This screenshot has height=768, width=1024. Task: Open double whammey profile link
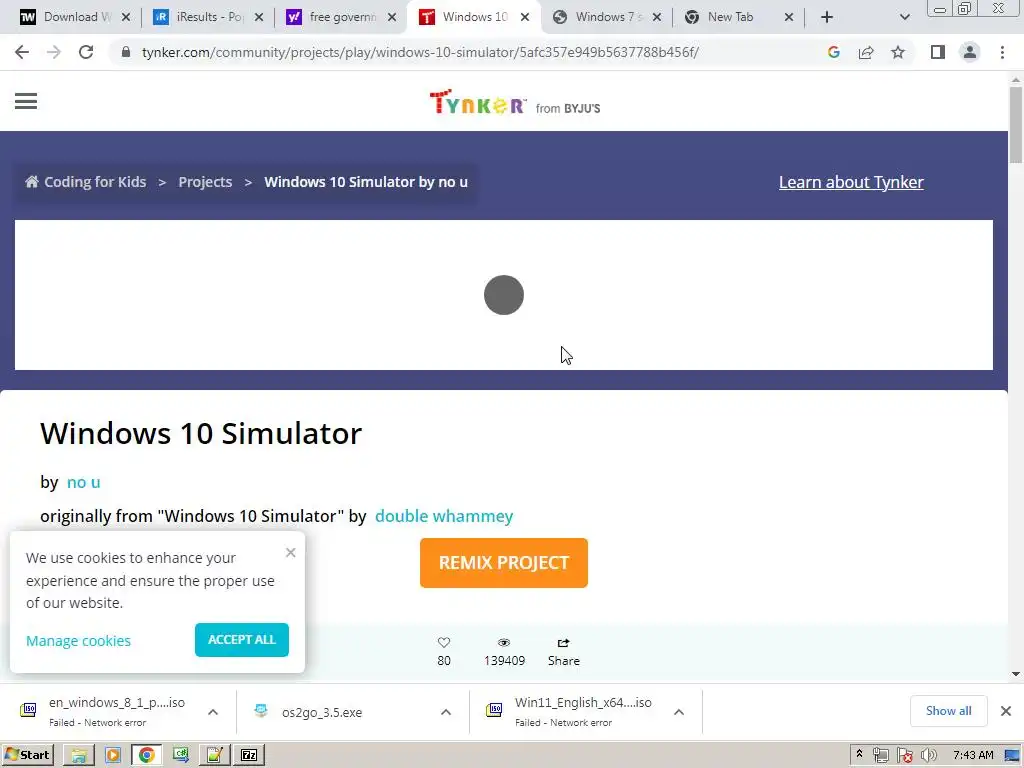(444, 516)
